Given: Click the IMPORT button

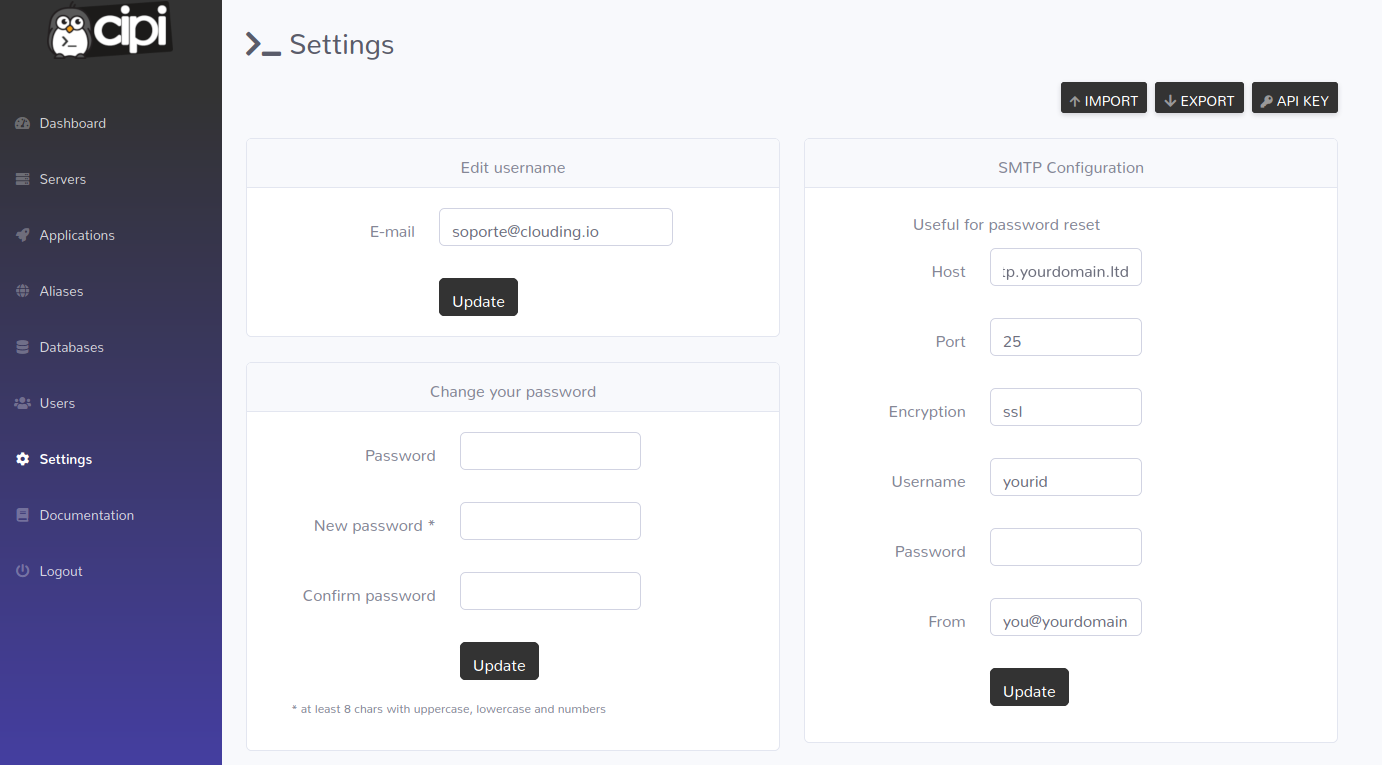Looking at the screenshot, I should click(1104, 98).
